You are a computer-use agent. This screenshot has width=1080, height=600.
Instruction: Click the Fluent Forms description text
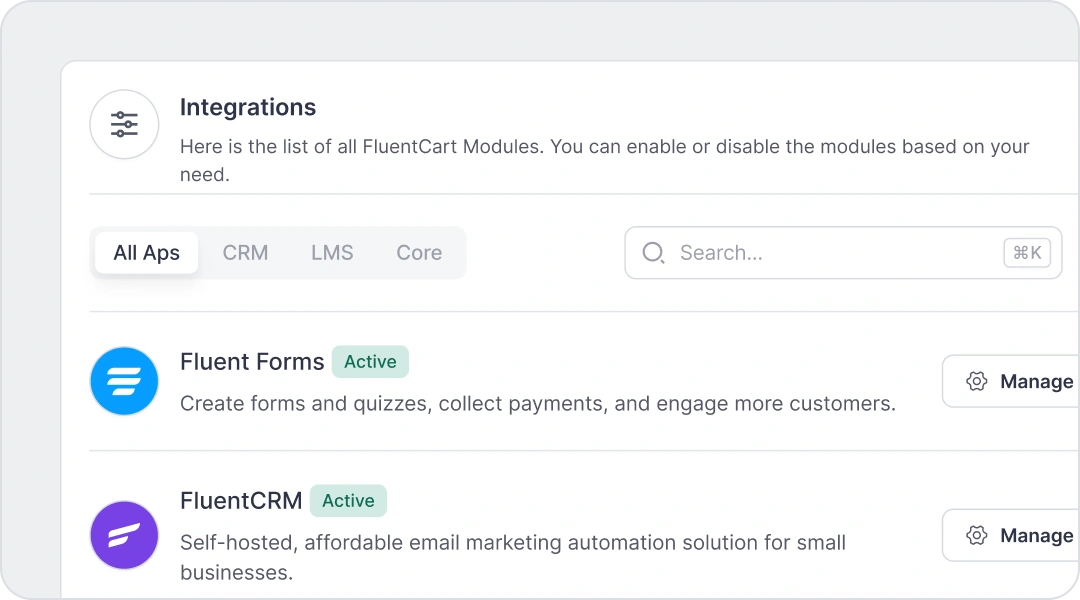point(537,403)
